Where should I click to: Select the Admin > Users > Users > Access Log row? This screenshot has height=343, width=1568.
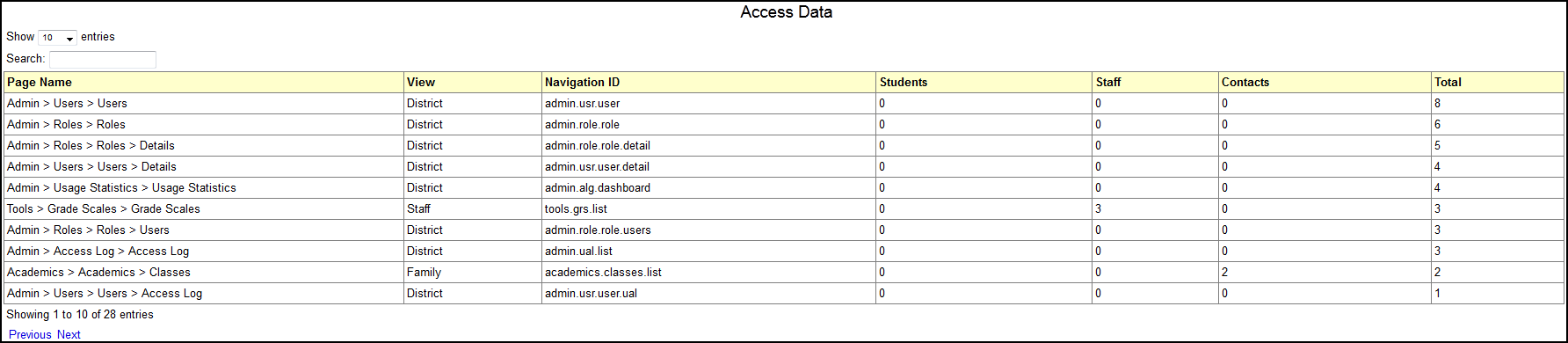tap(784, 294)
